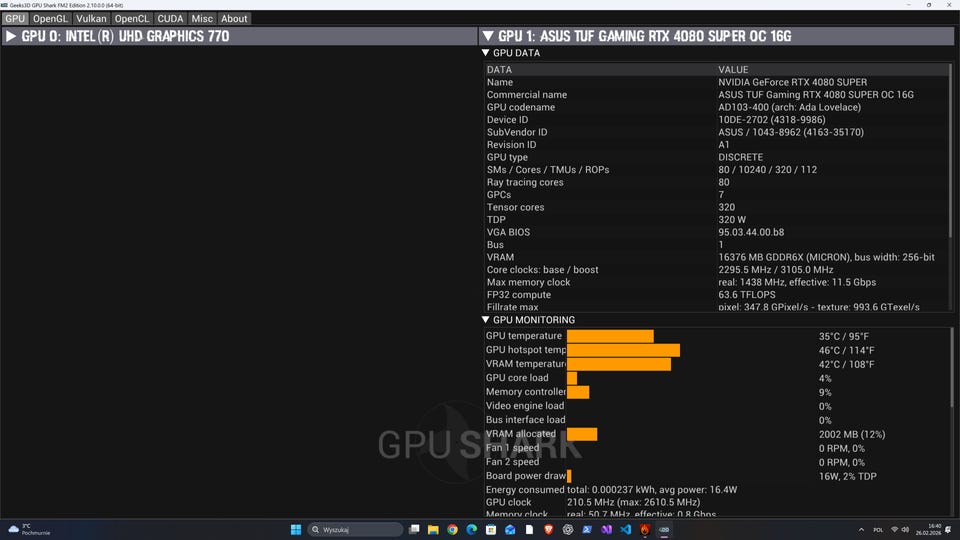Launch Brave browser from the taskbar
This screenshot has height=540, width=960.
click(x=549, y=530)
